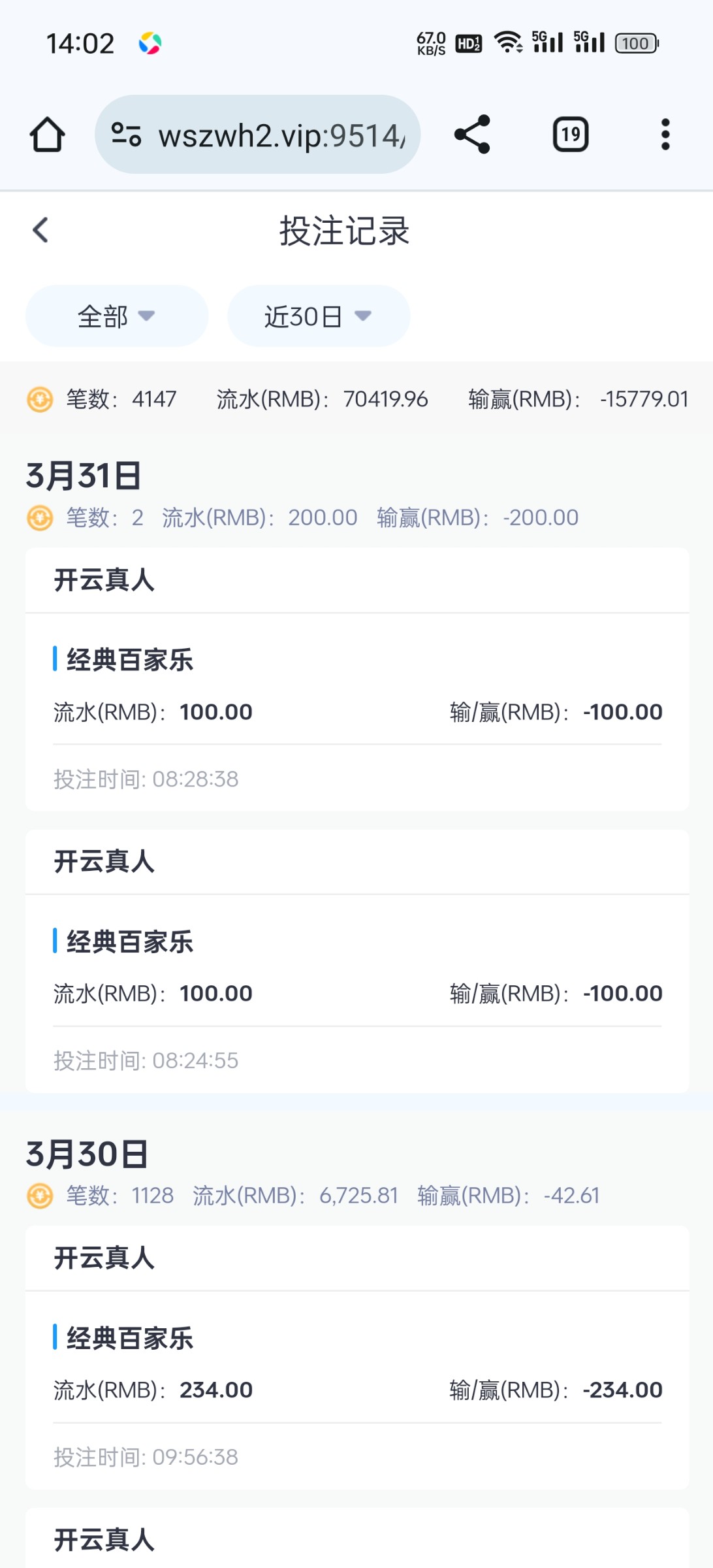Tap the coin icon under 3月30日

(x=40, y=1196)
